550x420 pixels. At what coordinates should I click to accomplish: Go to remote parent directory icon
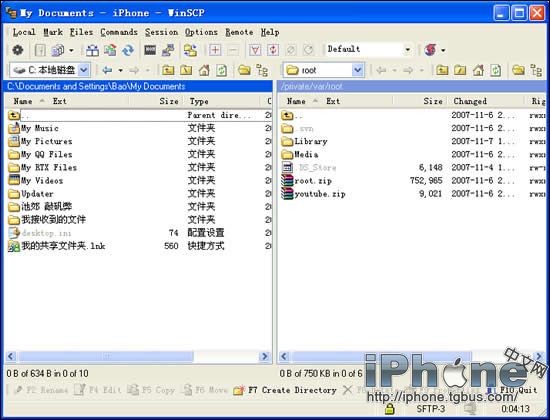click(442, 70)
